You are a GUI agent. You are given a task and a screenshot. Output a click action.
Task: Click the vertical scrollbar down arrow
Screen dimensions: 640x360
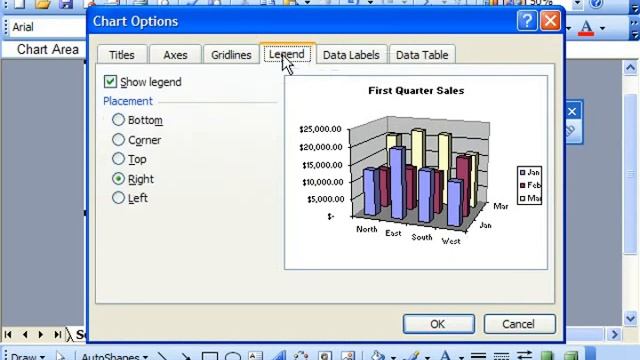[x=631, y=318]
